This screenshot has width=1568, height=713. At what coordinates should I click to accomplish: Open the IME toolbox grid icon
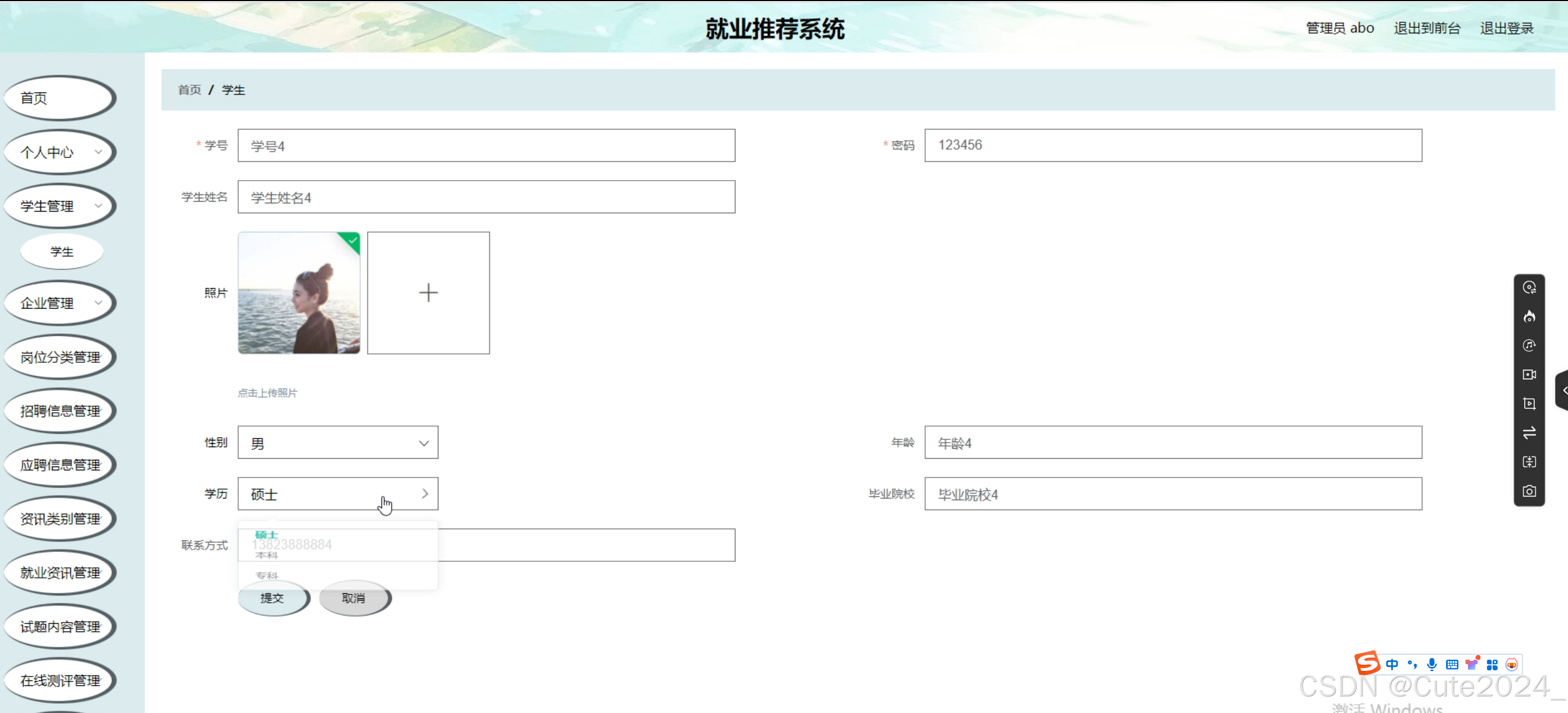pyautogui.click(x=1492, y=664)
